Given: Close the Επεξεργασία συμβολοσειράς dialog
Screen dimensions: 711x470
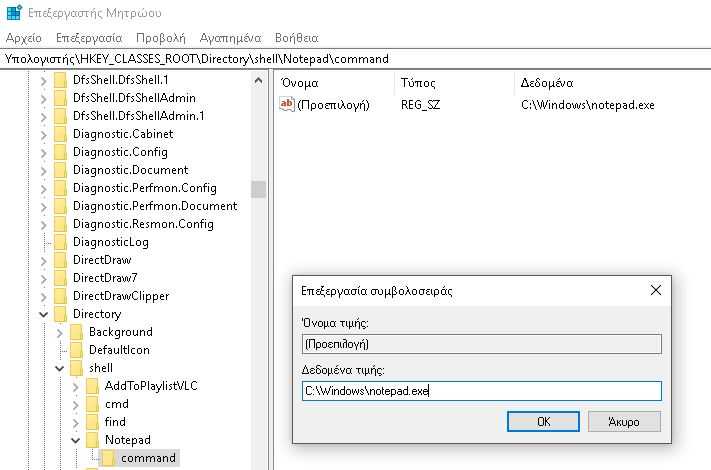Looking at the screenshot, I should [x=656, y=291].
